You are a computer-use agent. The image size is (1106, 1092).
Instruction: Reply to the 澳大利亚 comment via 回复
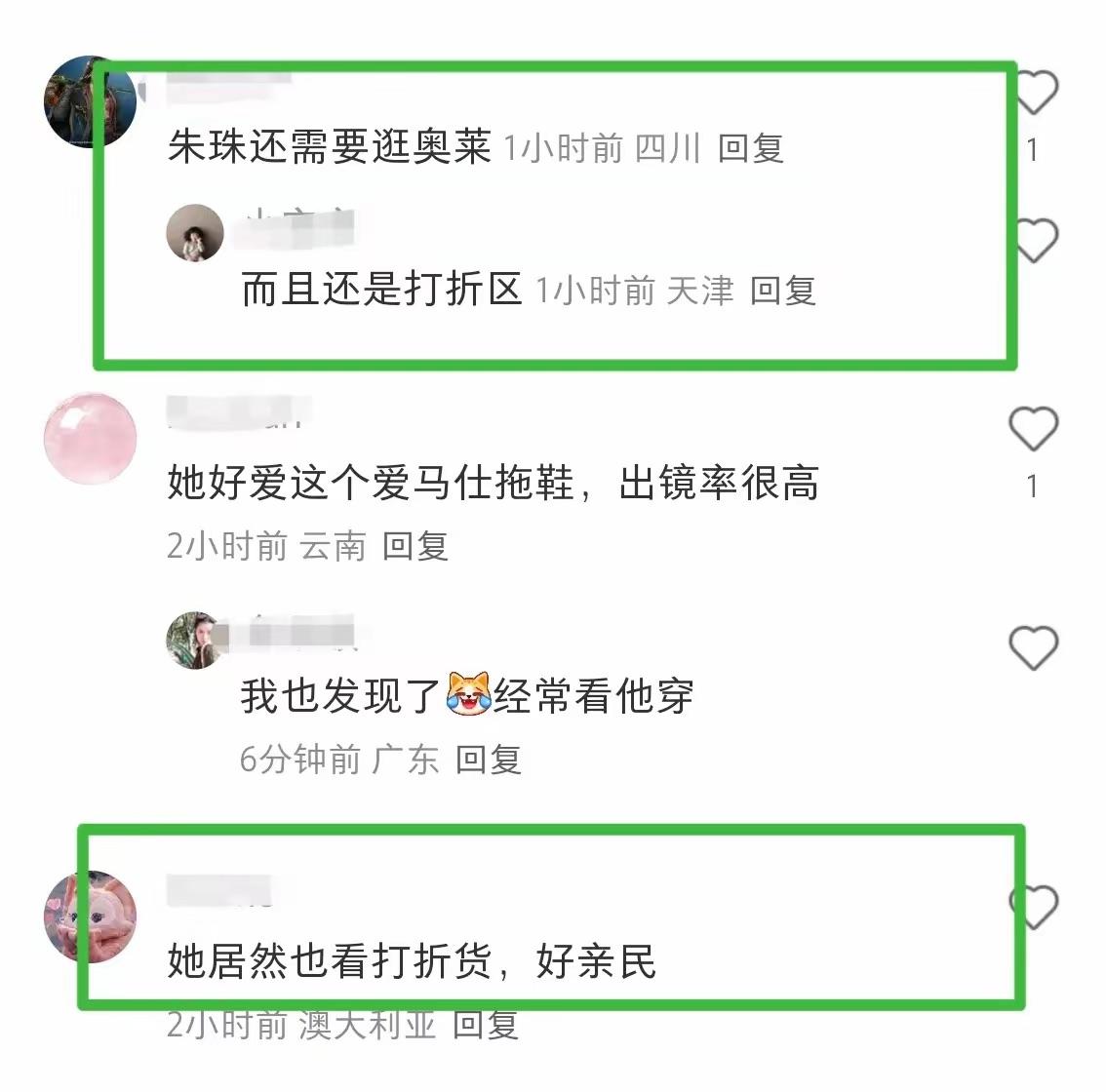(x=486, y=1025)
